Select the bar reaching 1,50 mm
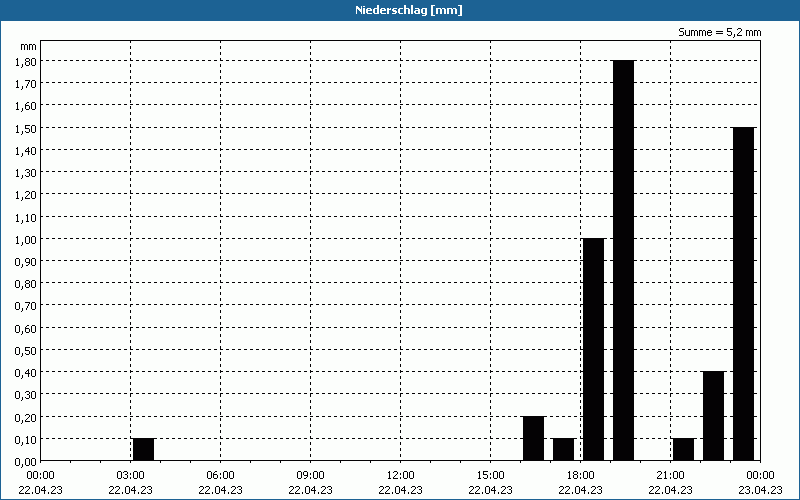The image size is (800, 500). click(743, 294)
